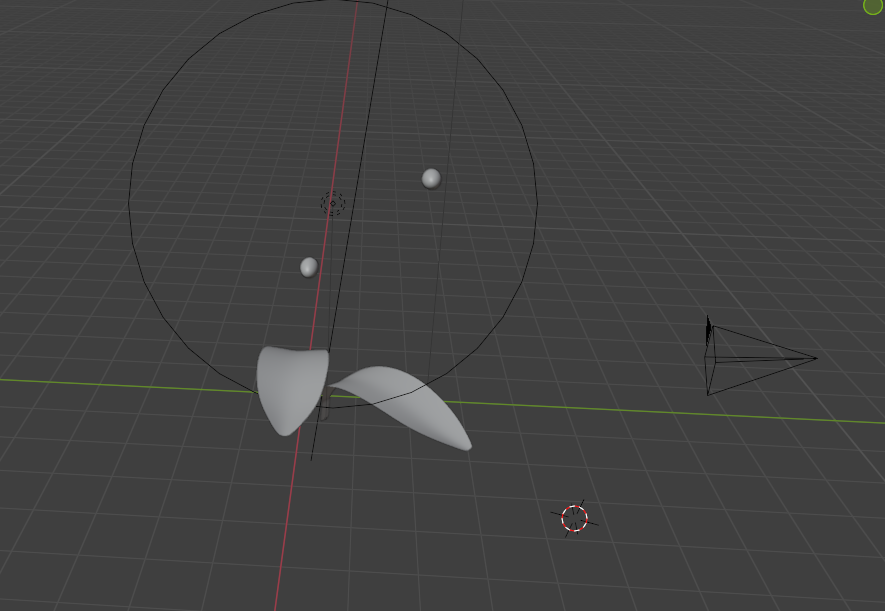Click the green Y-axis gizmo circle

coord(874,5)
